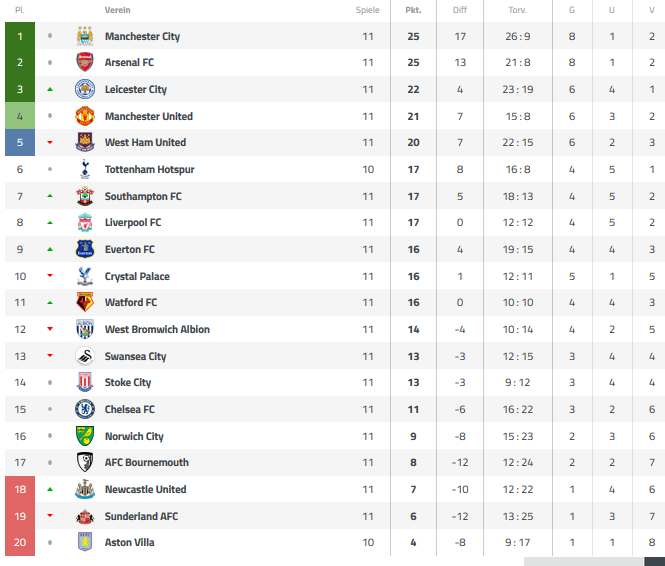Image resolution: width=665 pixels, height=566 pixels.
Task: Click the Newcastle United crest icon
Action: tap(85, 489)
